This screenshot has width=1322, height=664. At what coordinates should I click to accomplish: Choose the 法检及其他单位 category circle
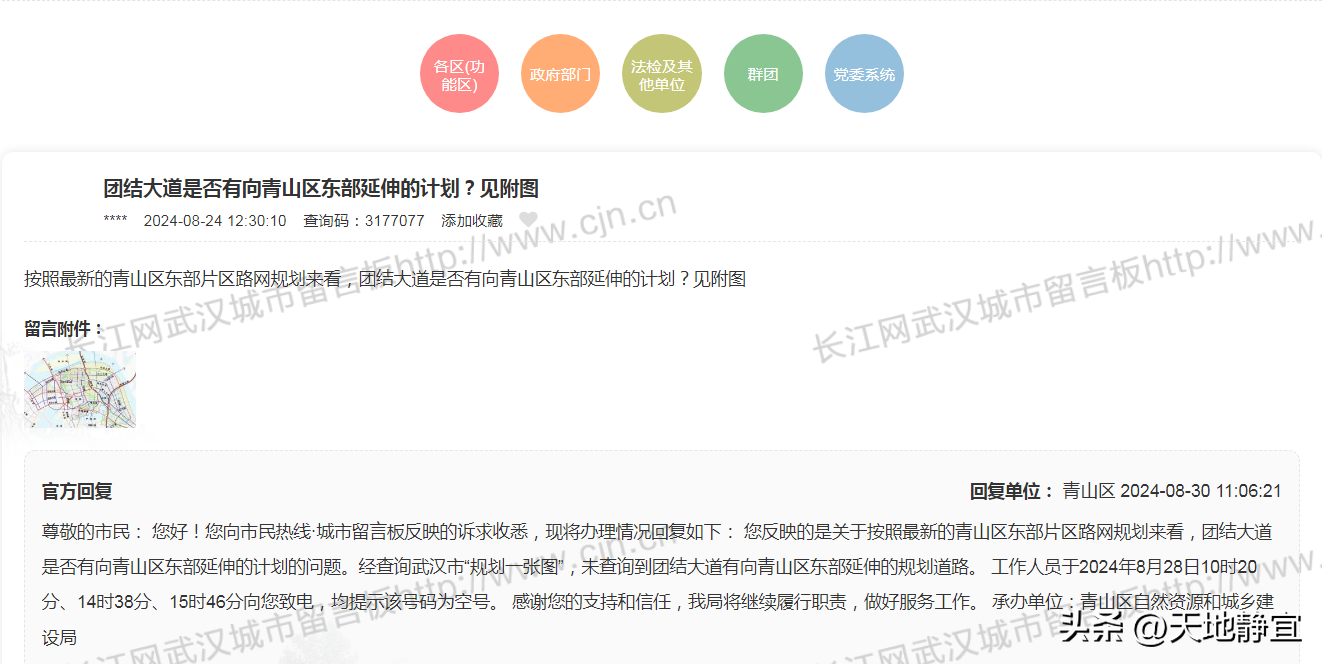coord(661,74)
